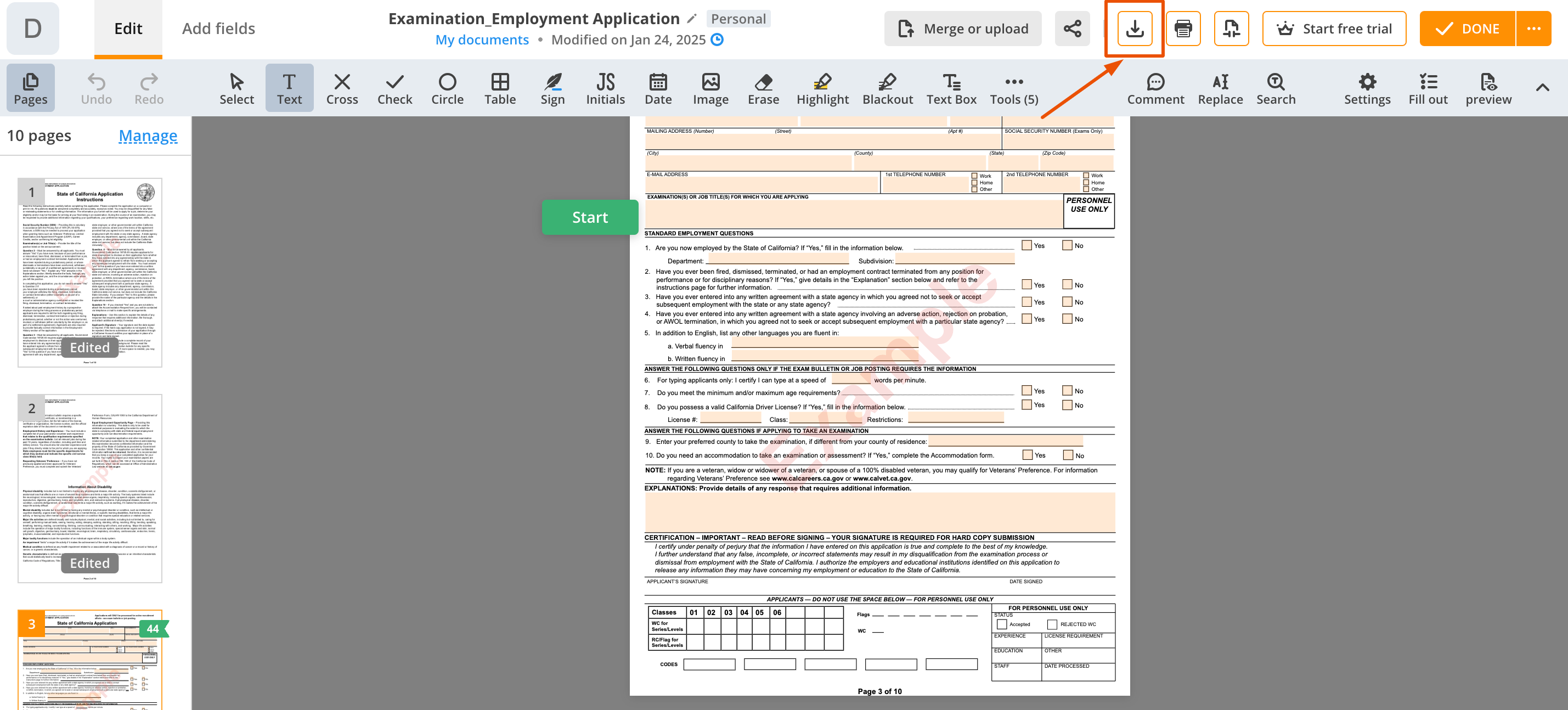Check No for driver license question 8

(1067, 405)
